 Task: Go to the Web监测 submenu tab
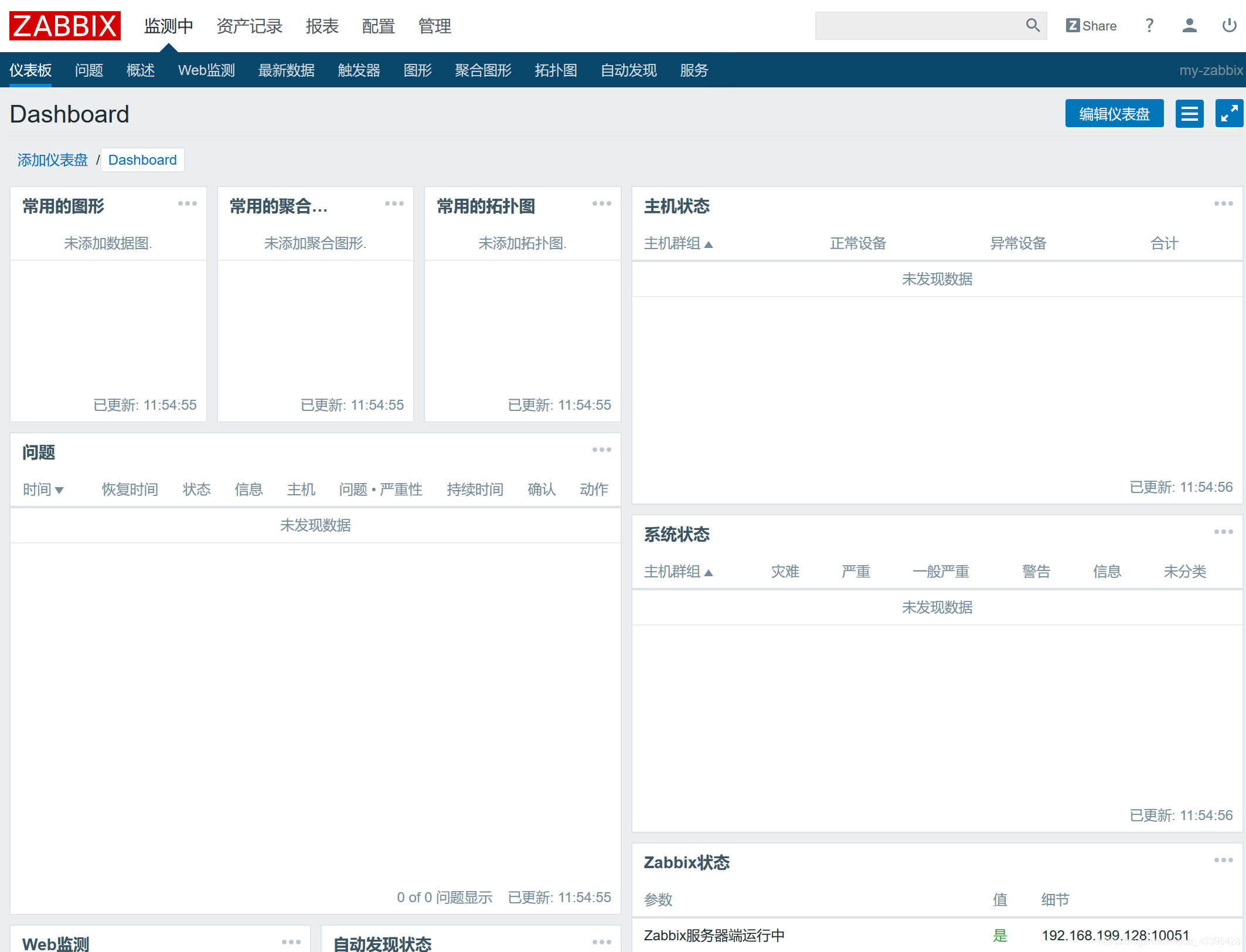coord(206,70)
